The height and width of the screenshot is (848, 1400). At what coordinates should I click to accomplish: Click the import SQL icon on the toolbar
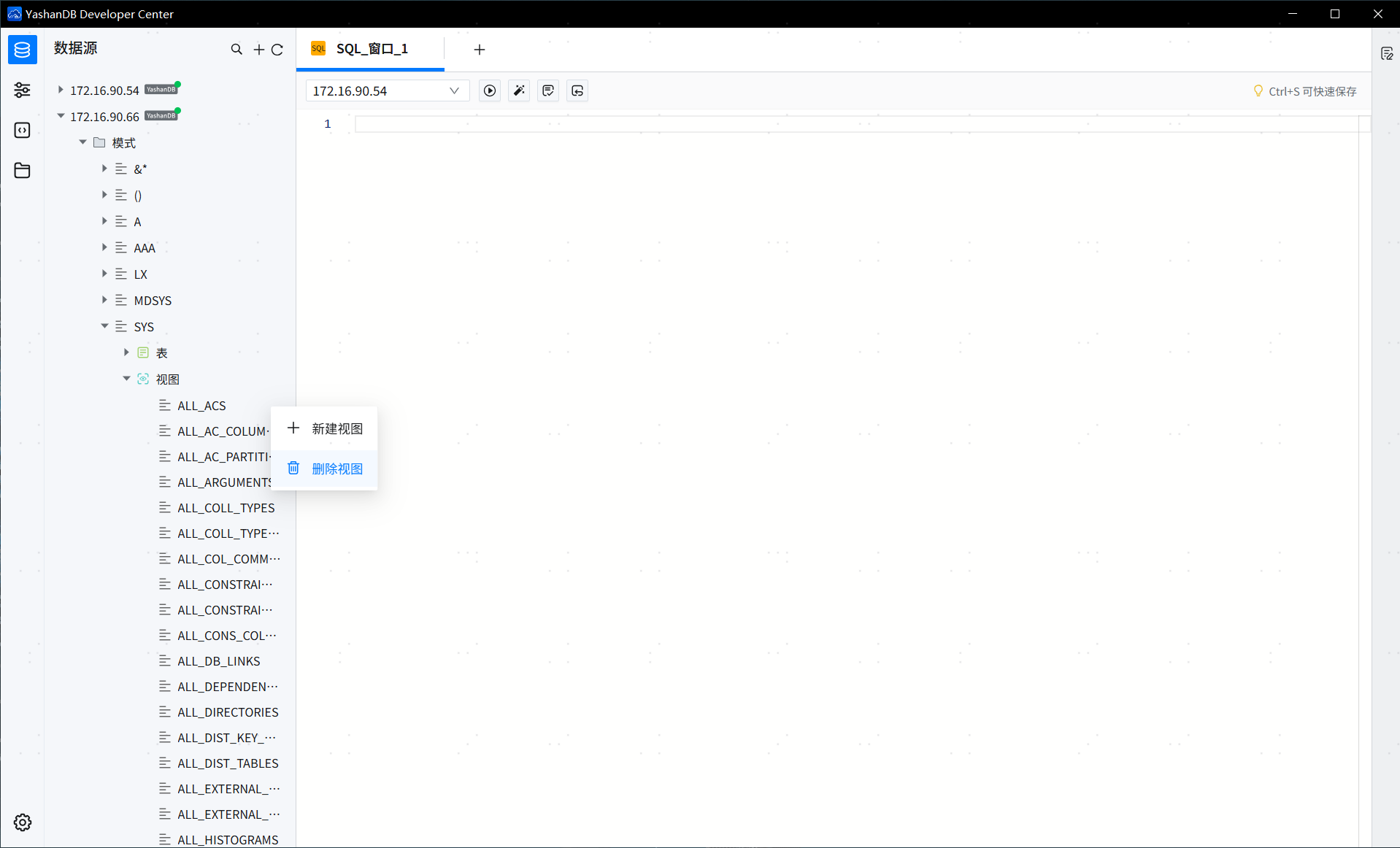(577, 90)
